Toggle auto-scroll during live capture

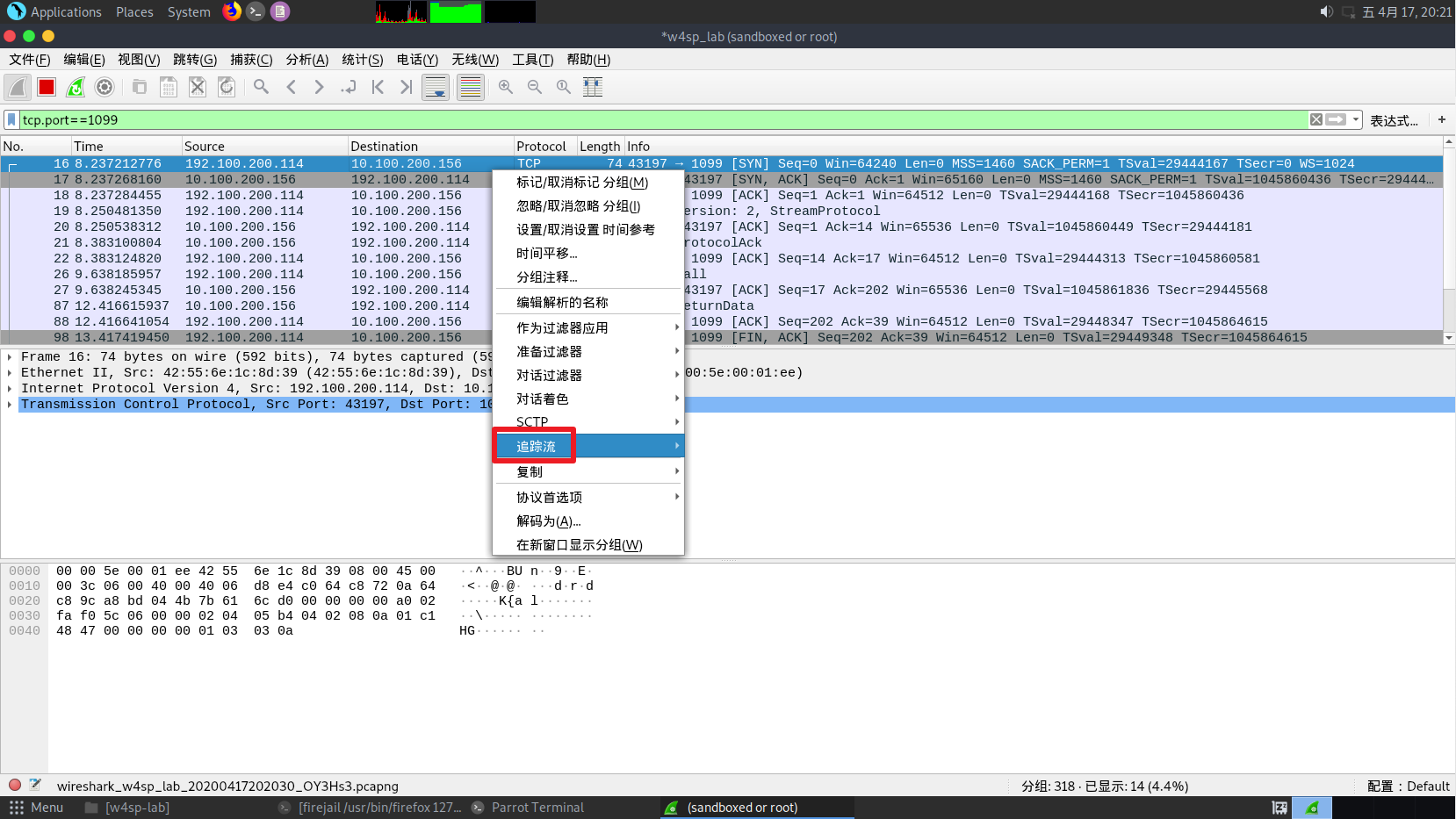tap(436, 87)
